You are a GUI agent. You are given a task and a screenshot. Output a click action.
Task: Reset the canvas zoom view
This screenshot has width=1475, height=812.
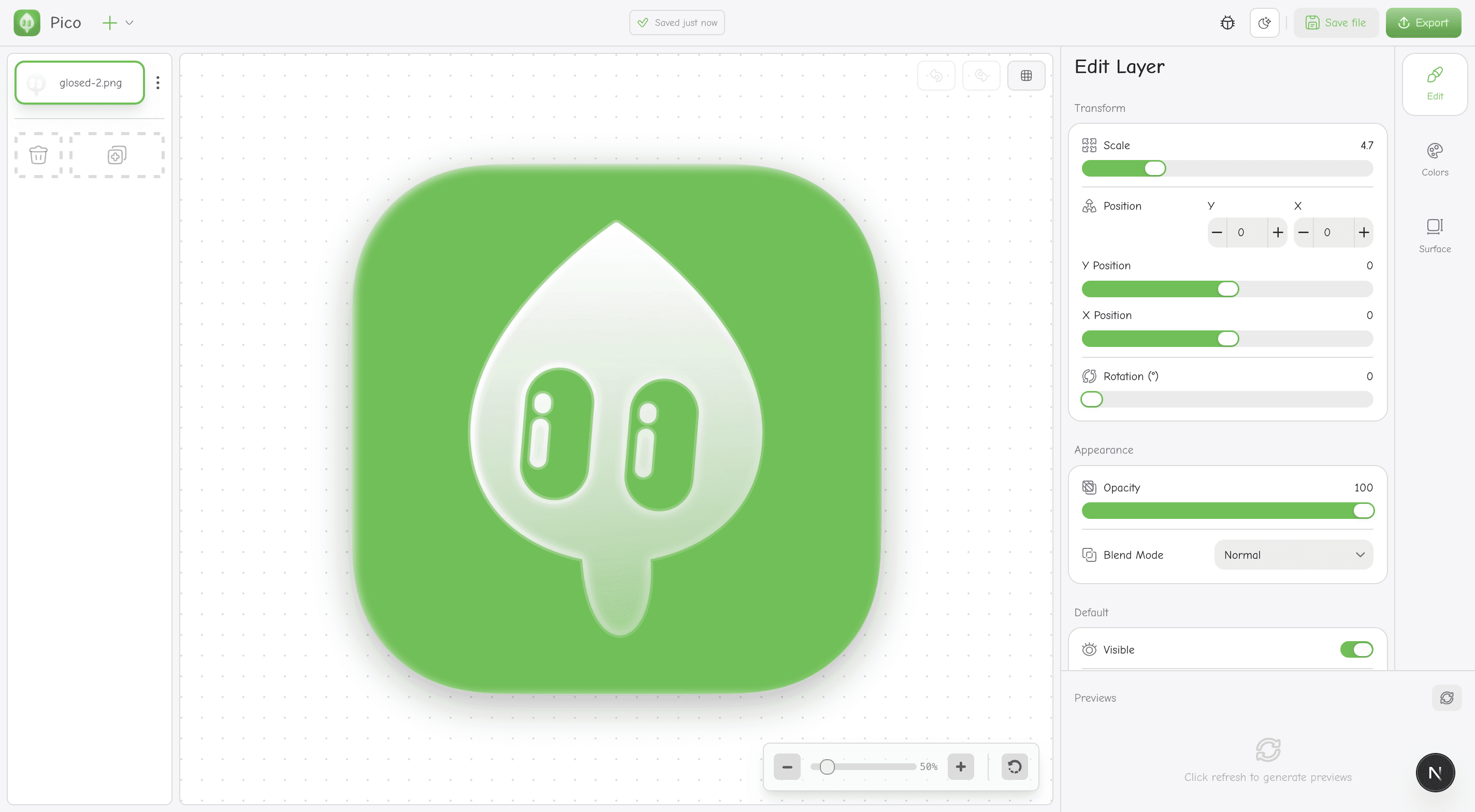click(1014, 767)
